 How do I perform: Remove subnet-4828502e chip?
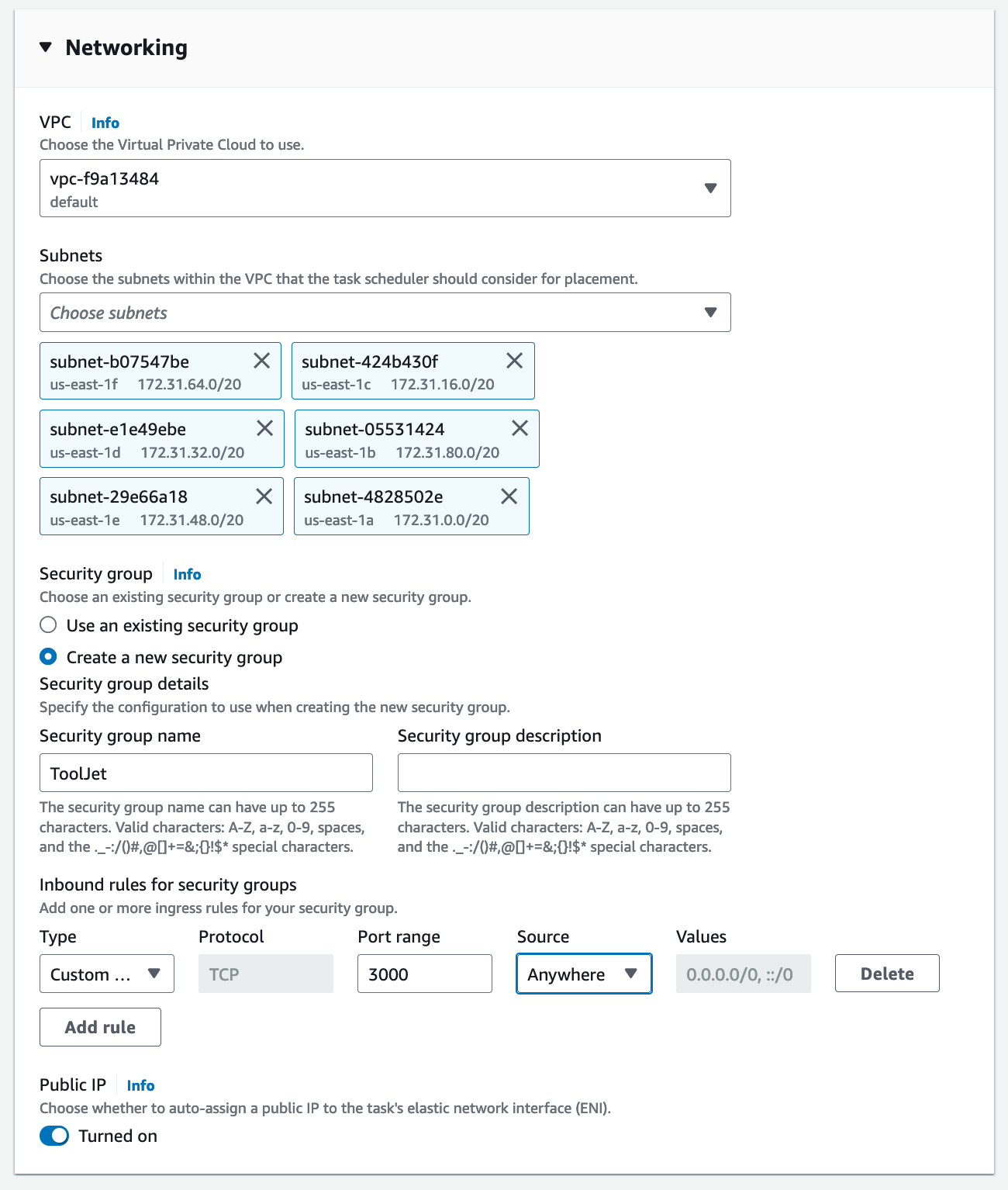509,496
